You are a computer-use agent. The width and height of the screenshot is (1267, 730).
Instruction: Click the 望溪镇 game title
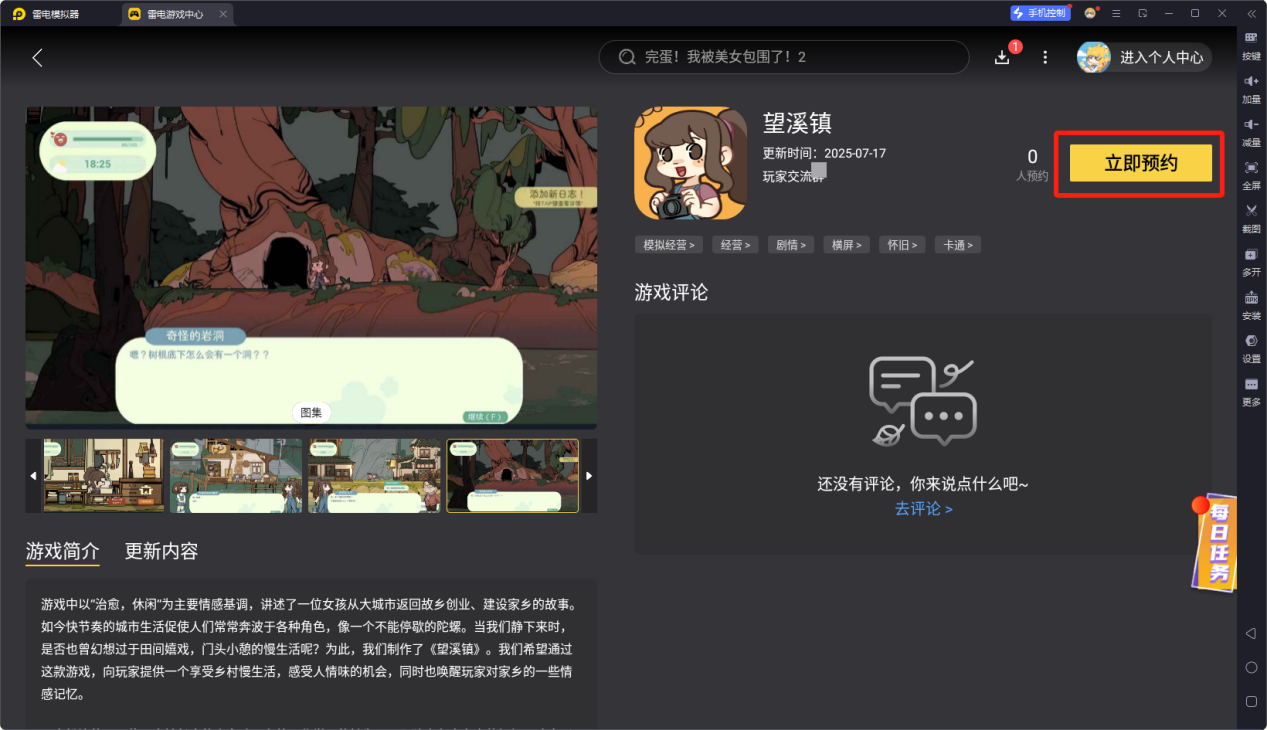(797, 123)
